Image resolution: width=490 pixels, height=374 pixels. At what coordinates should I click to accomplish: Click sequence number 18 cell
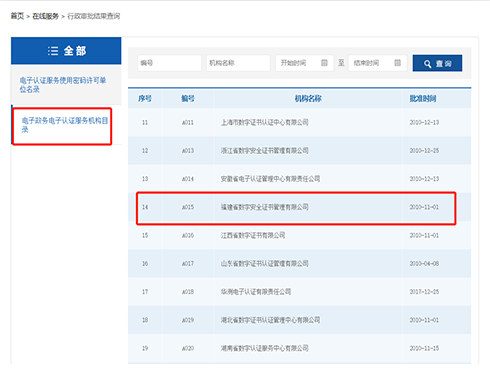point(145,320)
